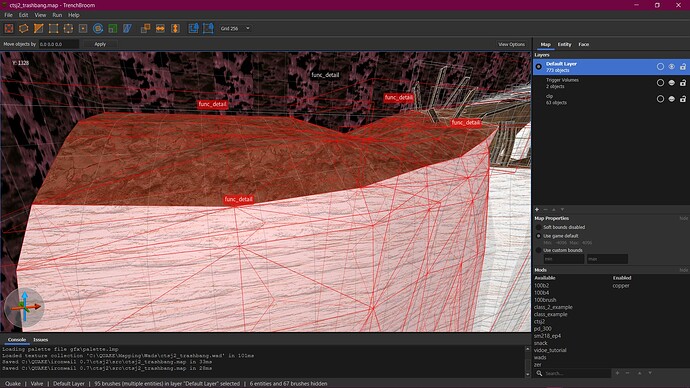Screen dimensions: 690x388
Task: Show the hidden clip layer
Action: point(672,99)
